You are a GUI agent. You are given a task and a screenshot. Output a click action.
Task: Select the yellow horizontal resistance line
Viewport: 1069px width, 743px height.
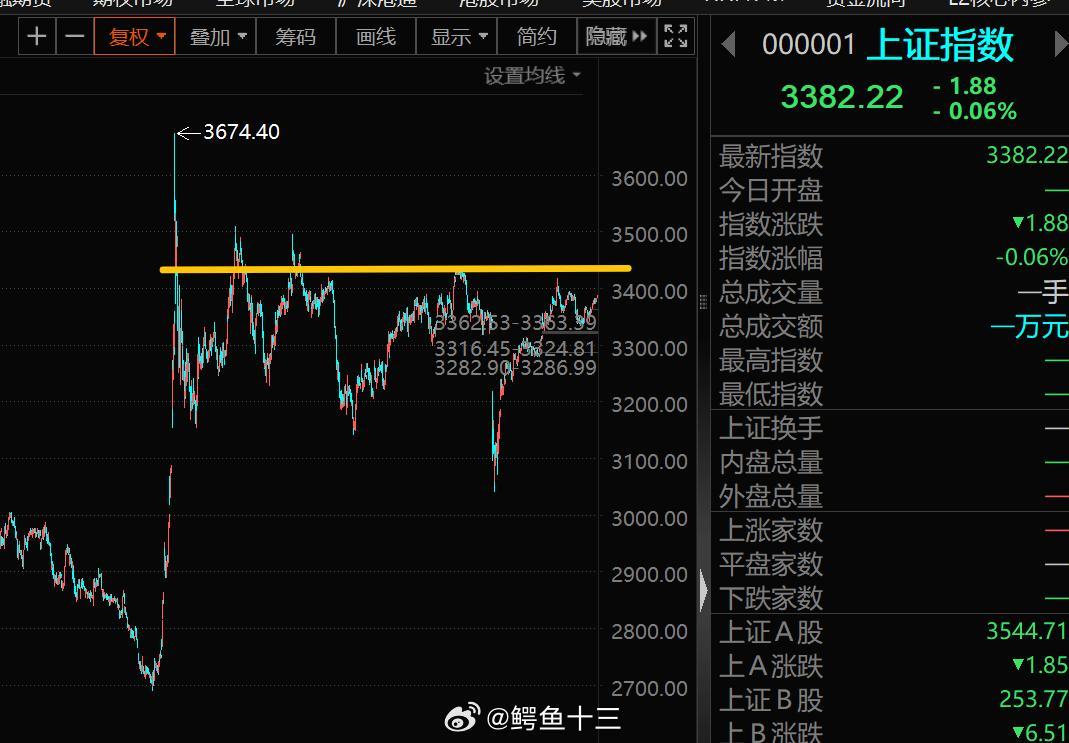[x=395, y=269]
